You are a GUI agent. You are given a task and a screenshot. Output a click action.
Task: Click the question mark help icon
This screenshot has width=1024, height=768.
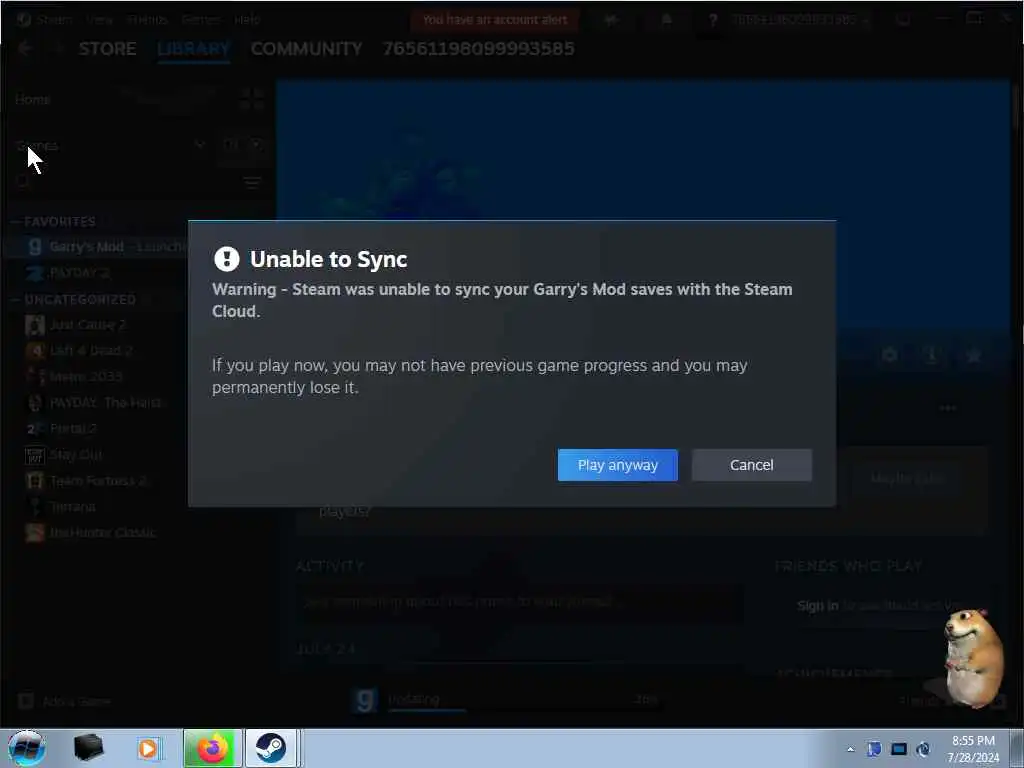point(713,20)
